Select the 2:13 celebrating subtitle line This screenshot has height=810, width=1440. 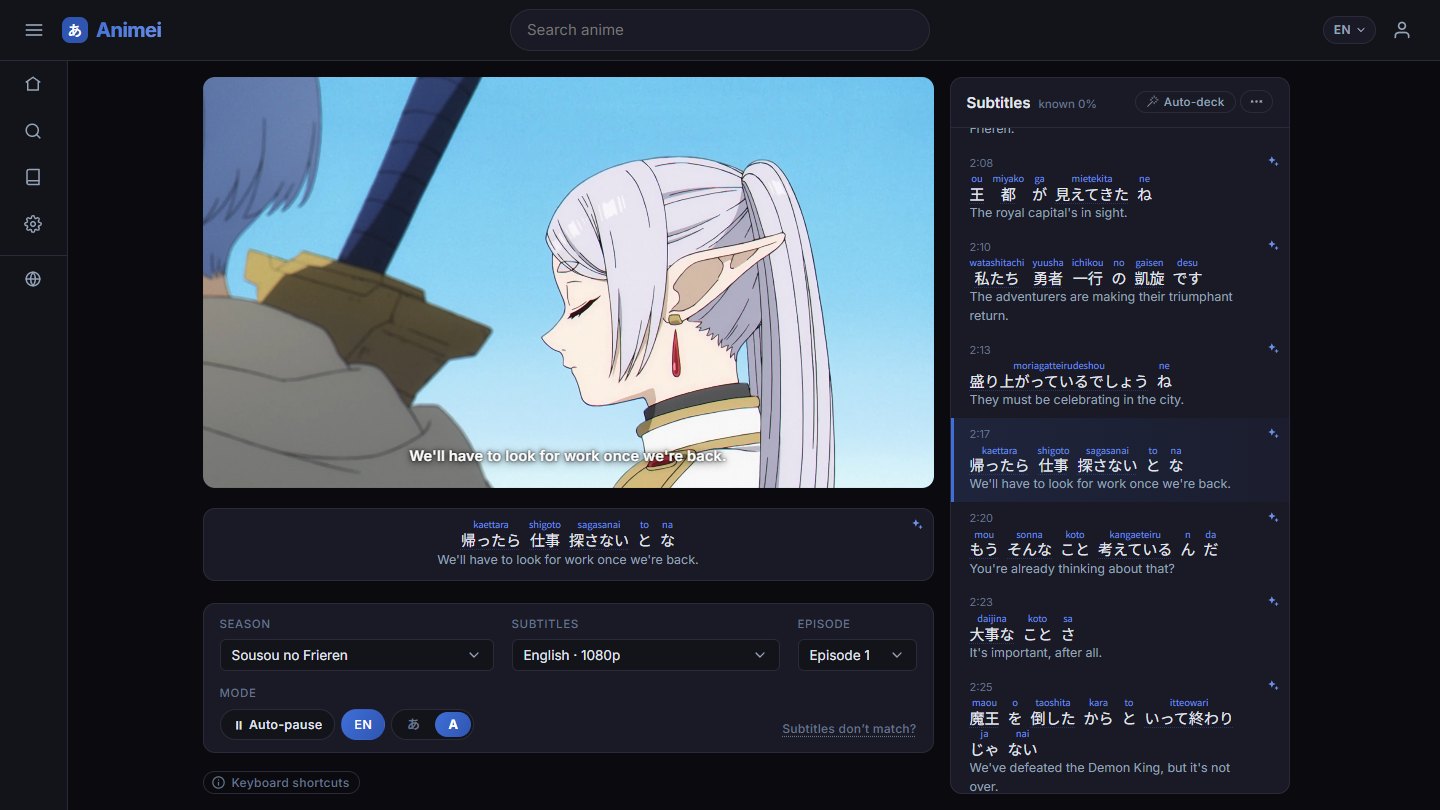coord(1120,375)
